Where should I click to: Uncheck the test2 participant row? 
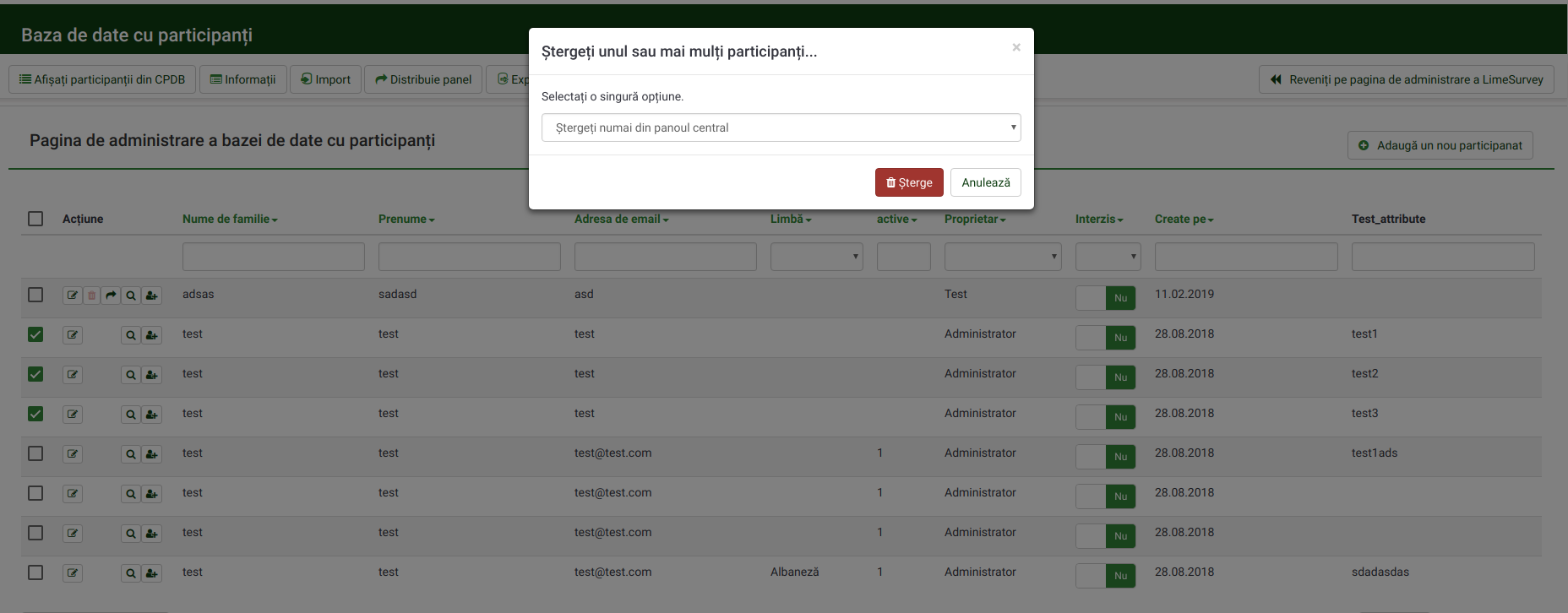[35, 374]
